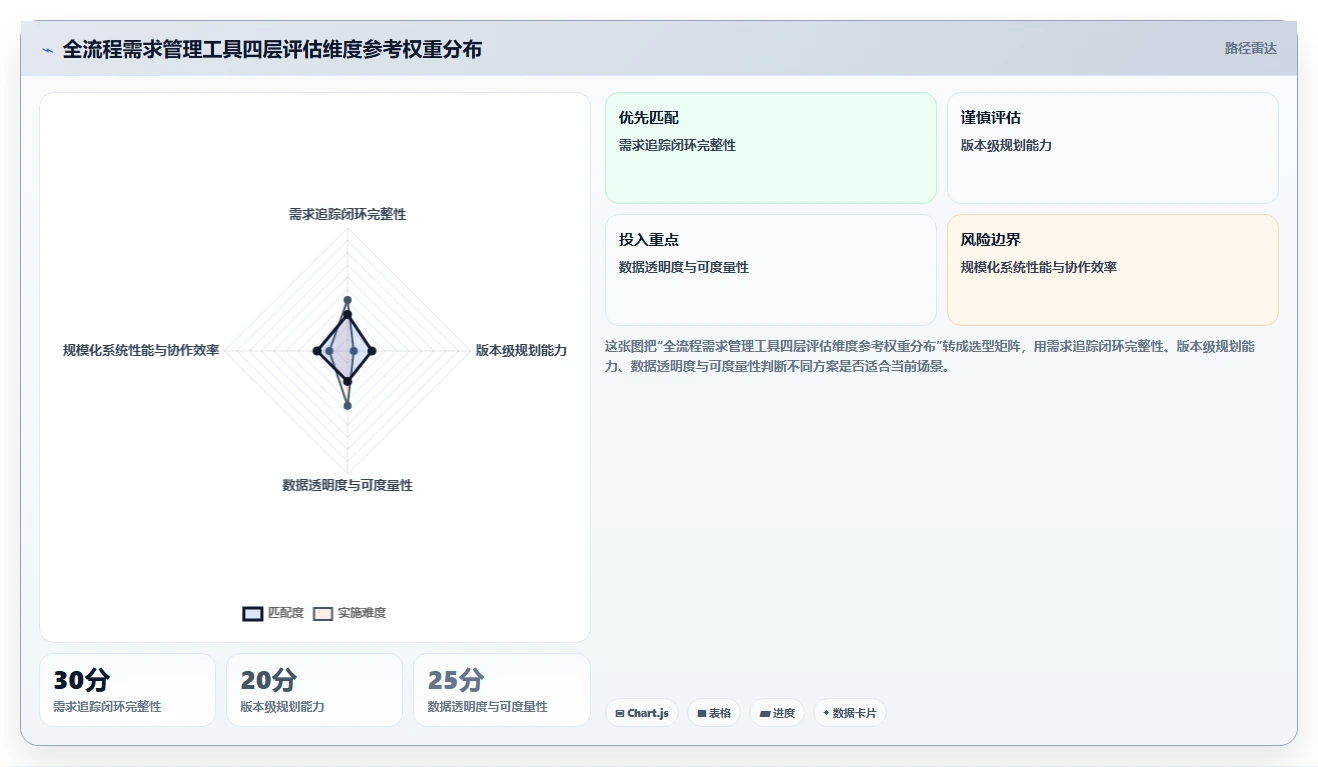Click the radar axis label 需求追踪闭环完整性

[x=347, y=214]
